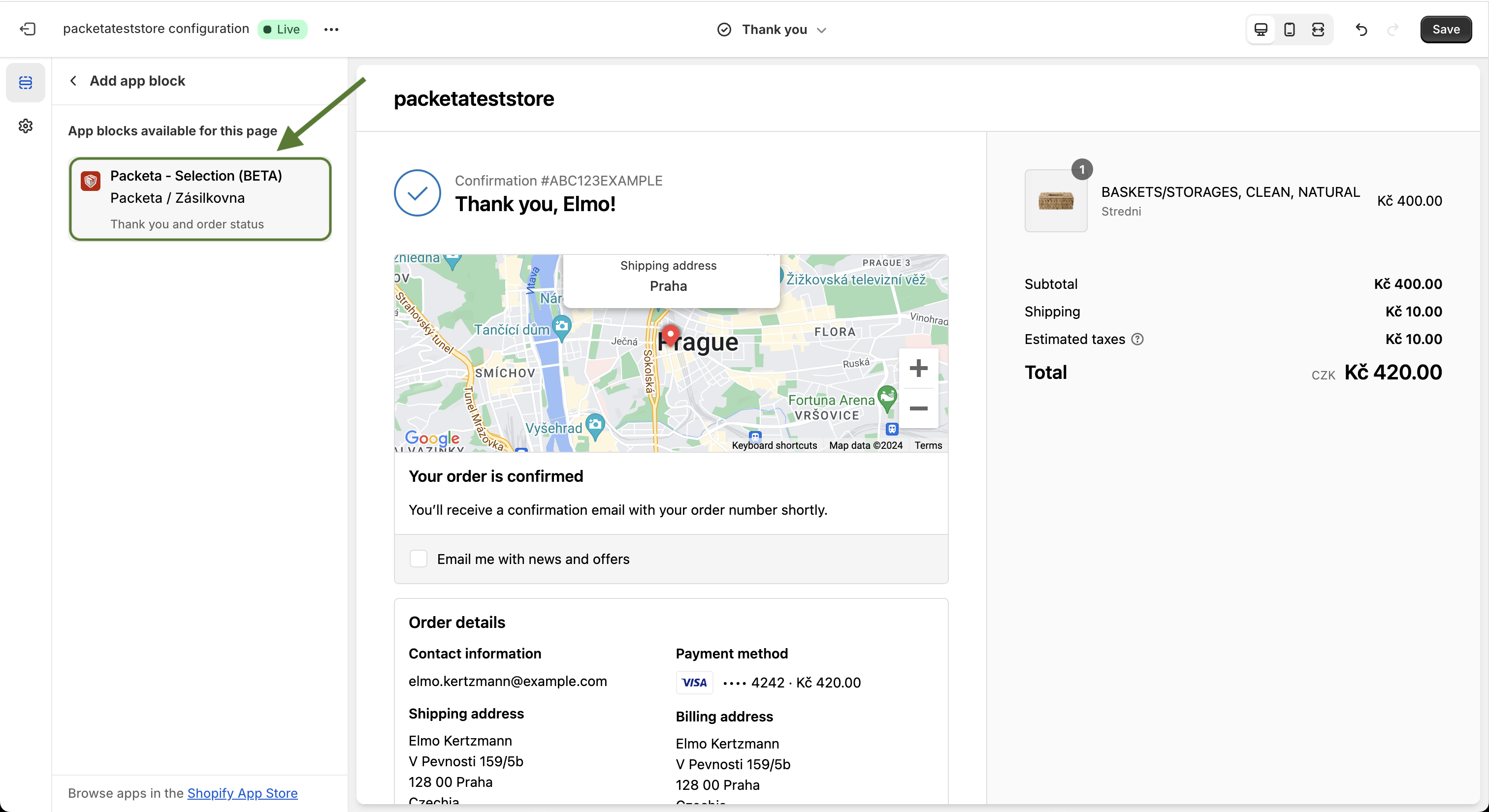Click the Payment method heading
1489x812 pixels.
coord(732,653)
